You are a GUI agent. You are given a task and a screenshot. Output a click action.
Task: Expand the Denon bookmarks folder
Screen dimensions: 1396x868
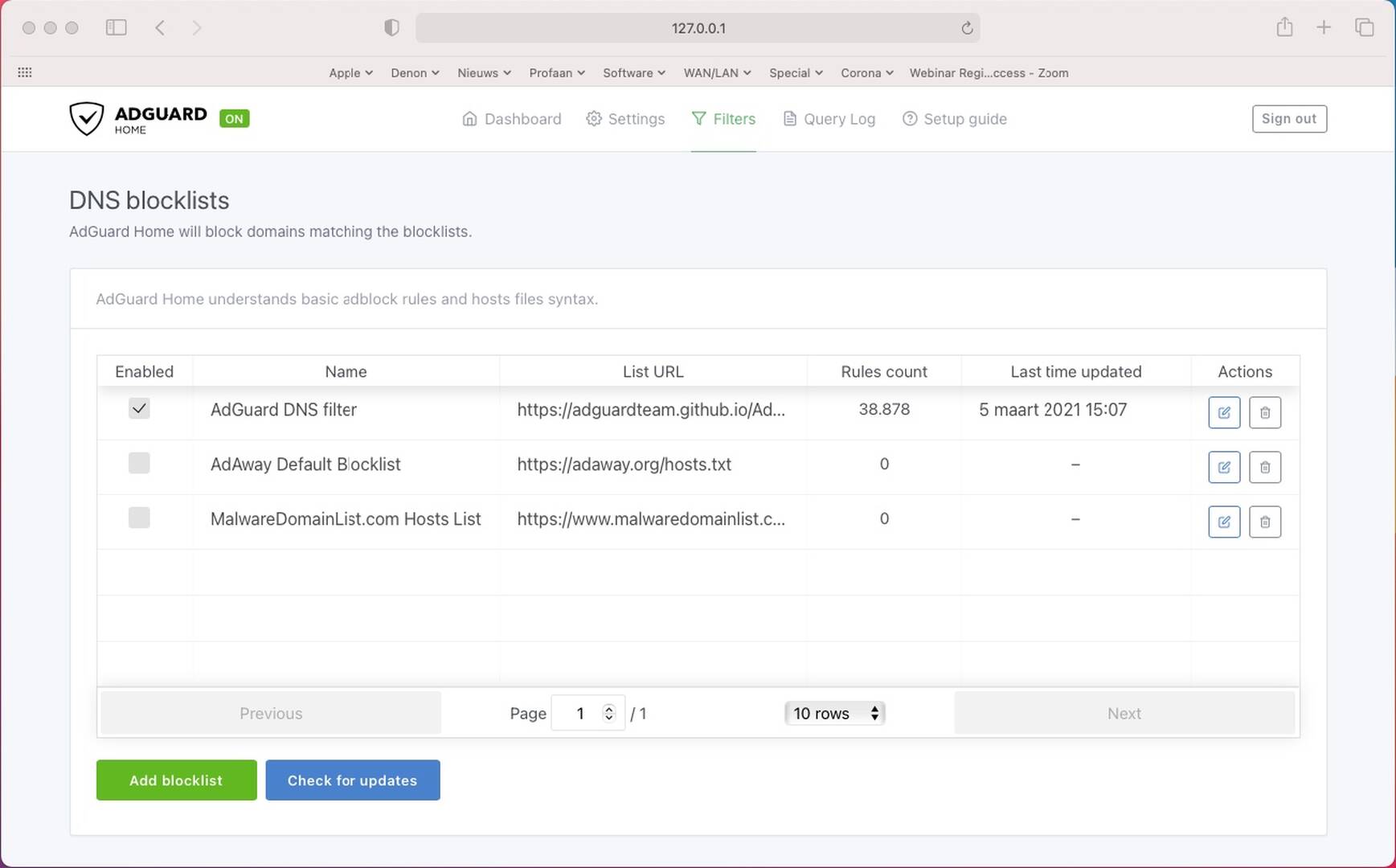(x=415, y=72)
